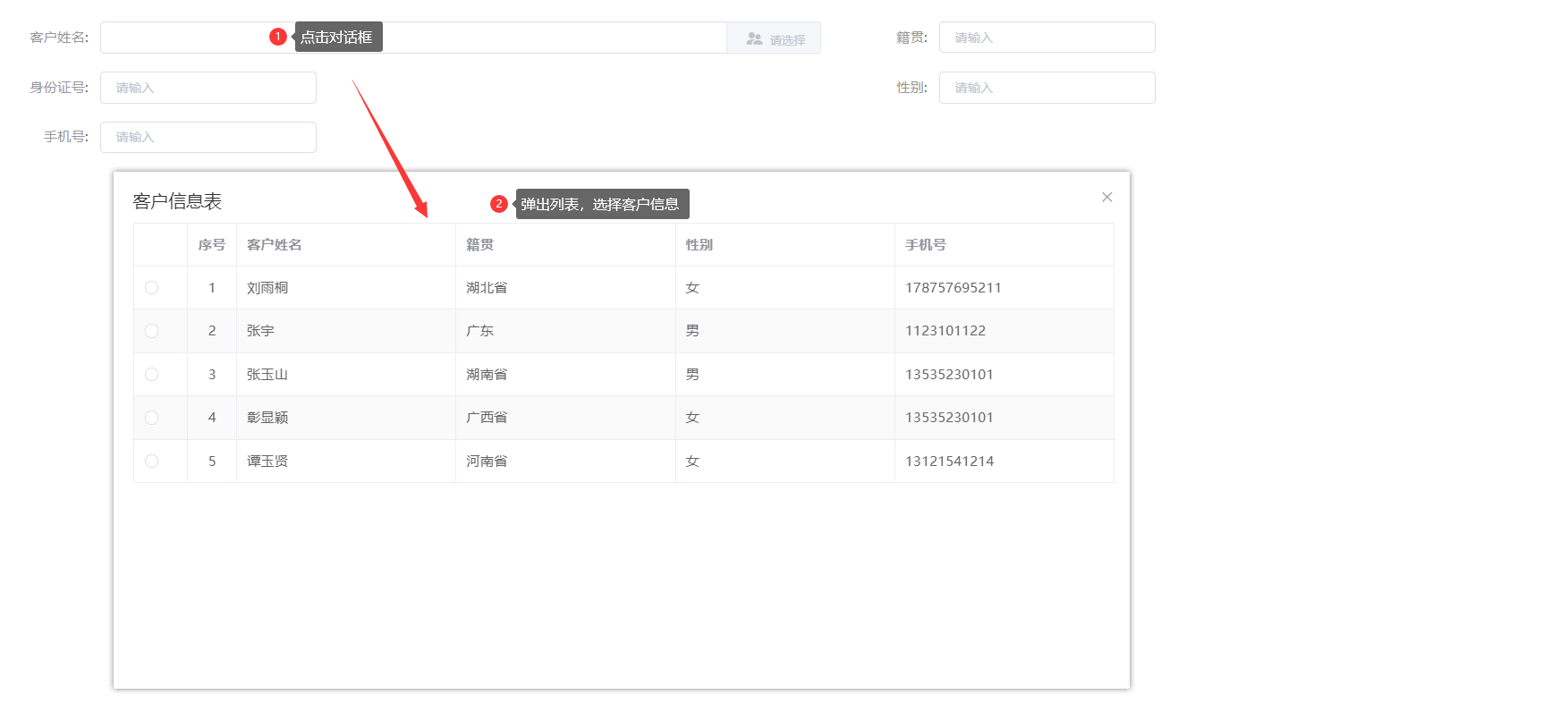Screen dimensions: 1568x720
Task: Pick the radio button for 彭显颖
Action: 152,418
